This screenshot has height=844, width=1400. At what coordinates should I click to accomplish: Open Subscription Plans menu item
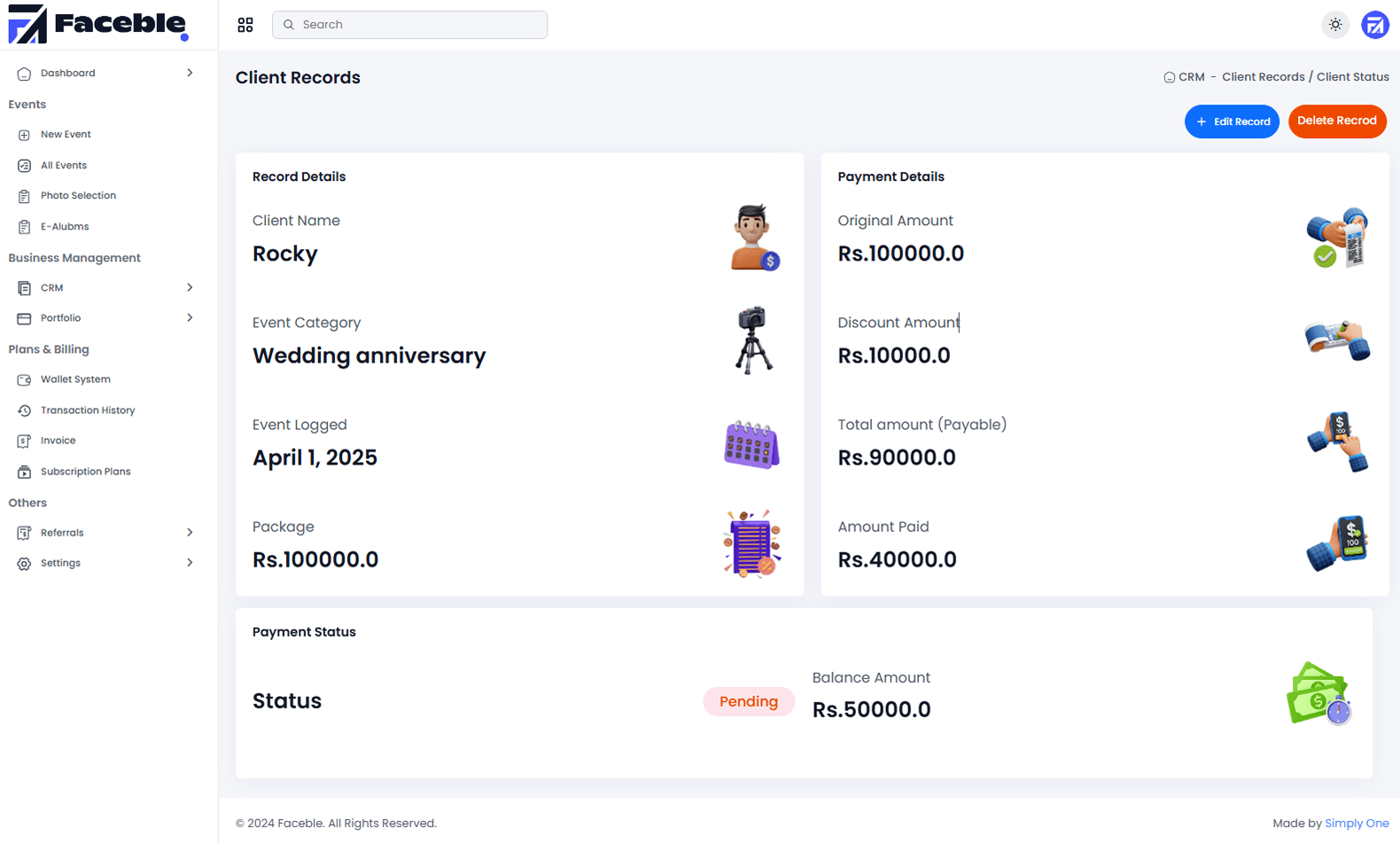tap(85, 472)
